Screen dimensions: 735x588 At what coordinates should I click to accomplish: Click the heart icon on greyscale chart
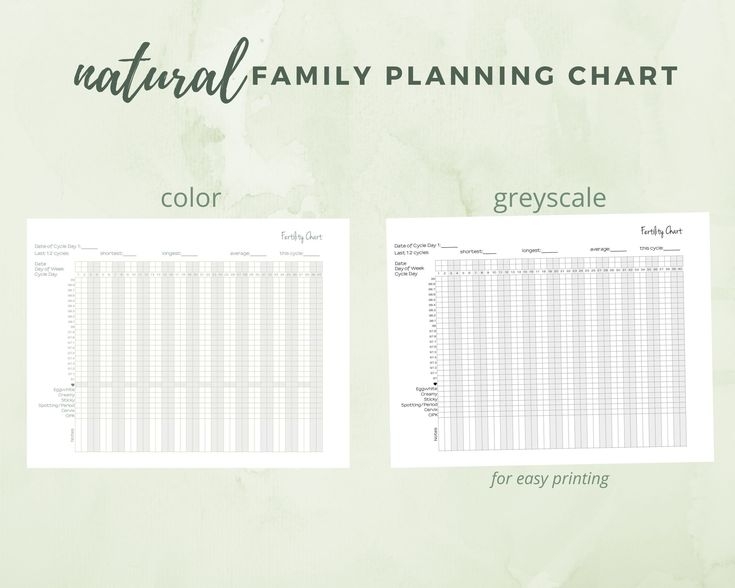tap(435, 383)
